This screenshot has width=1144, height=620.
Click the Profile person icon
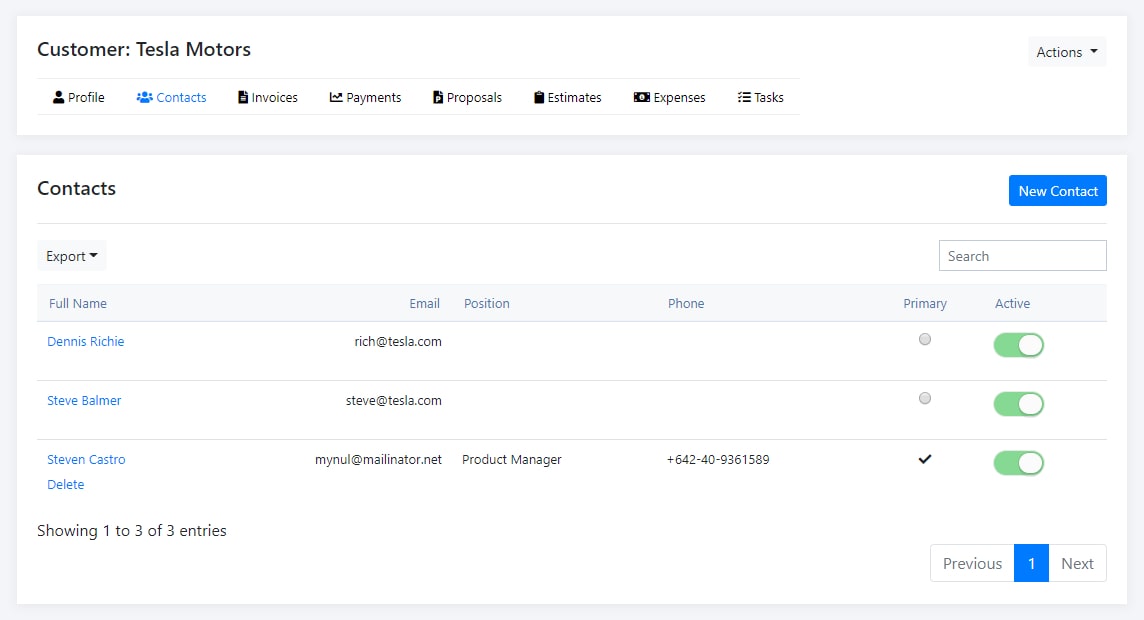pyautogui.click(x=58, y=97)
